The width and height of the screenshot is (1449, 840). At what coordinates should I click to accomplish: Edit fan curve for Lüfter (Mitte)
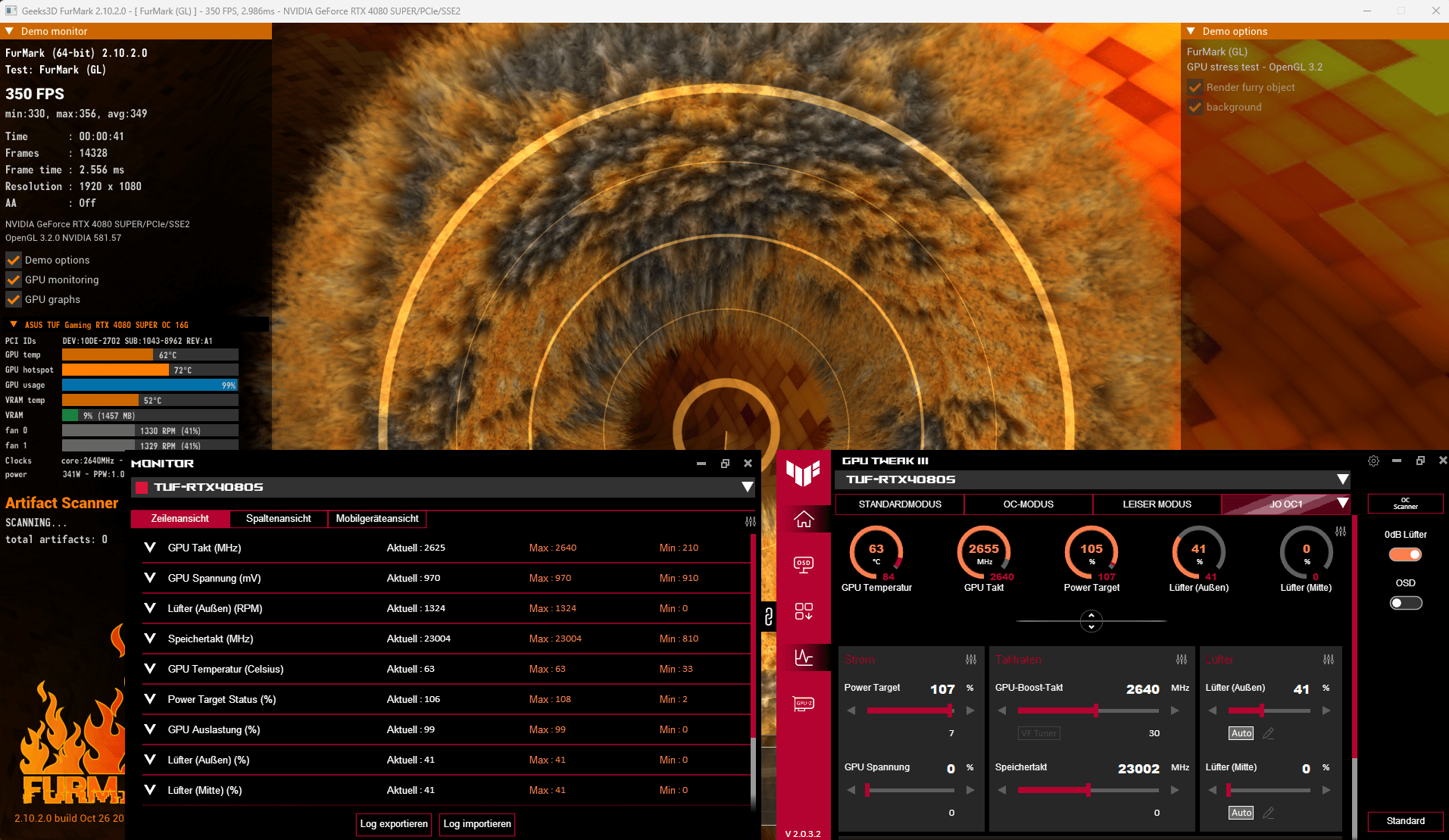tap(1269, 813)
